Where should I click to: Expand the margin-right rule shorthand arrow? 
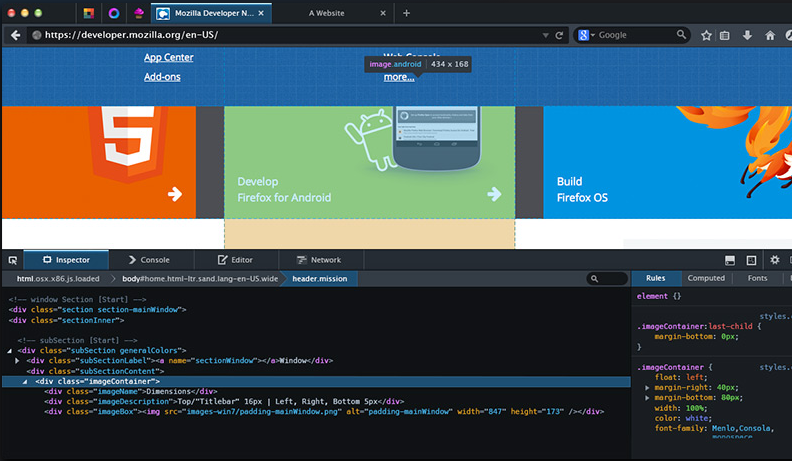[647, 388]
